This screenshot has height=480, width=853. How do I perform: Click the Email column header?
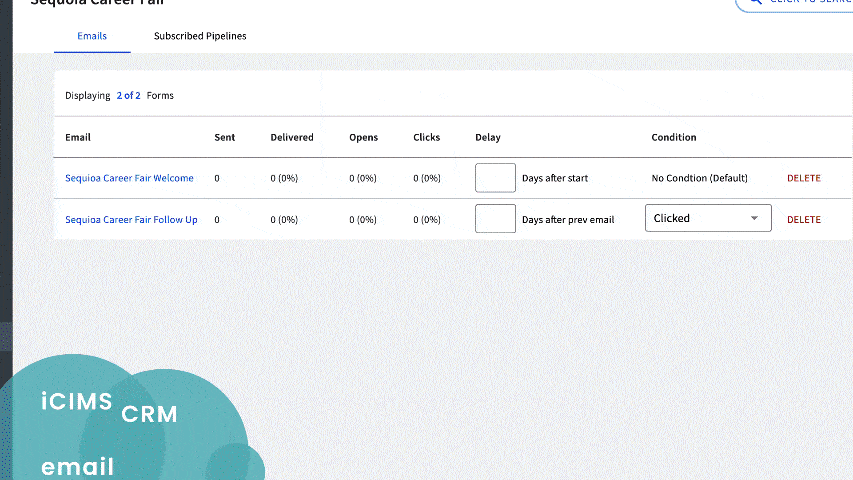(78, 137)
